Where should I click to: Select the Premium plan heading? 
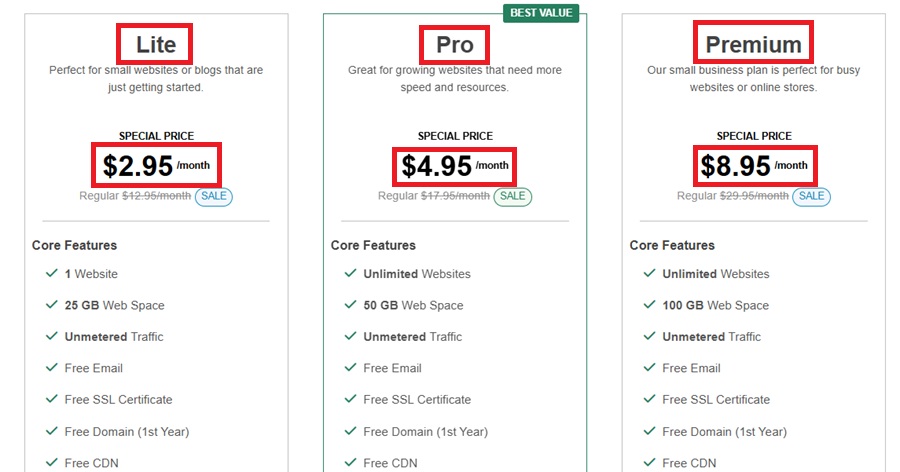click(x=753, y=45)
